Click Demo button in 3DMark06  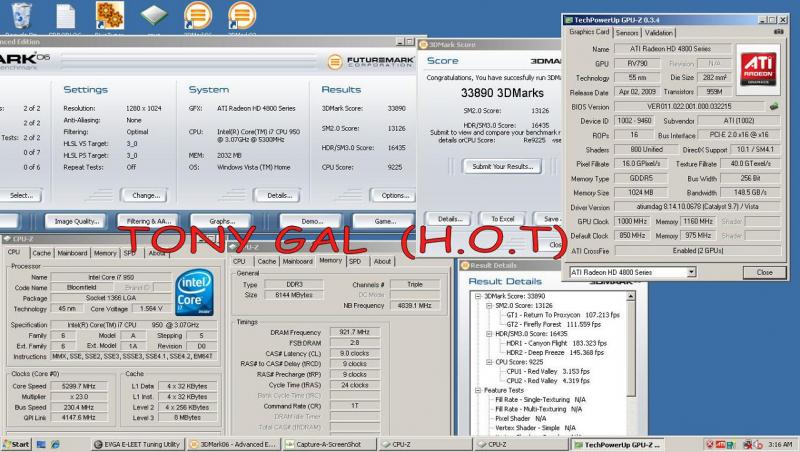point(312,221)
